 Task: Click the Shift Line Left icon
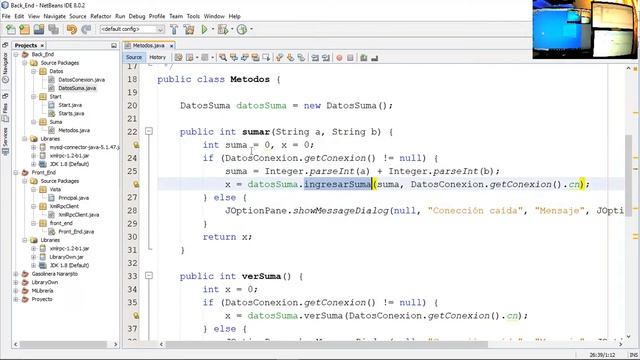[315, 58]
